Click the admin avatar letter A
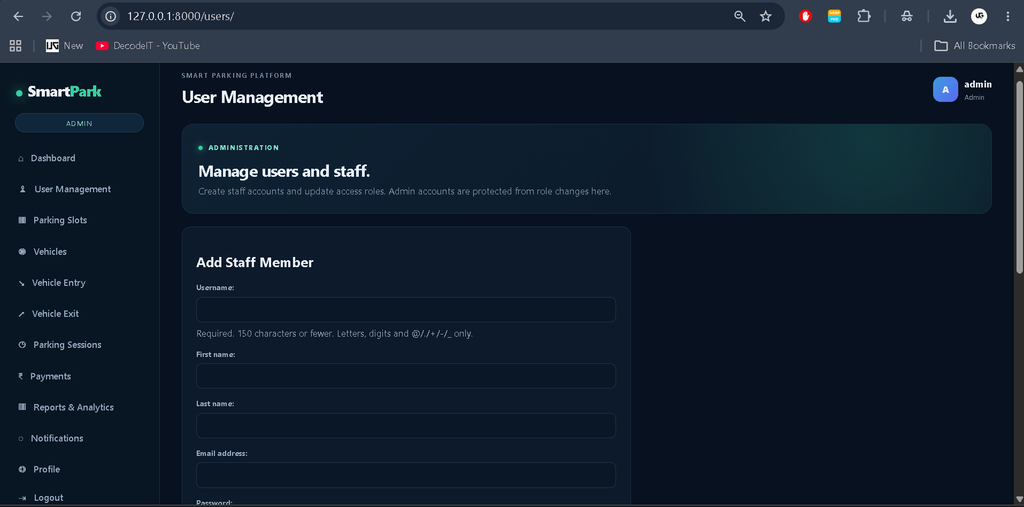This screenshot has width=1024, height=507. point(946,90)
